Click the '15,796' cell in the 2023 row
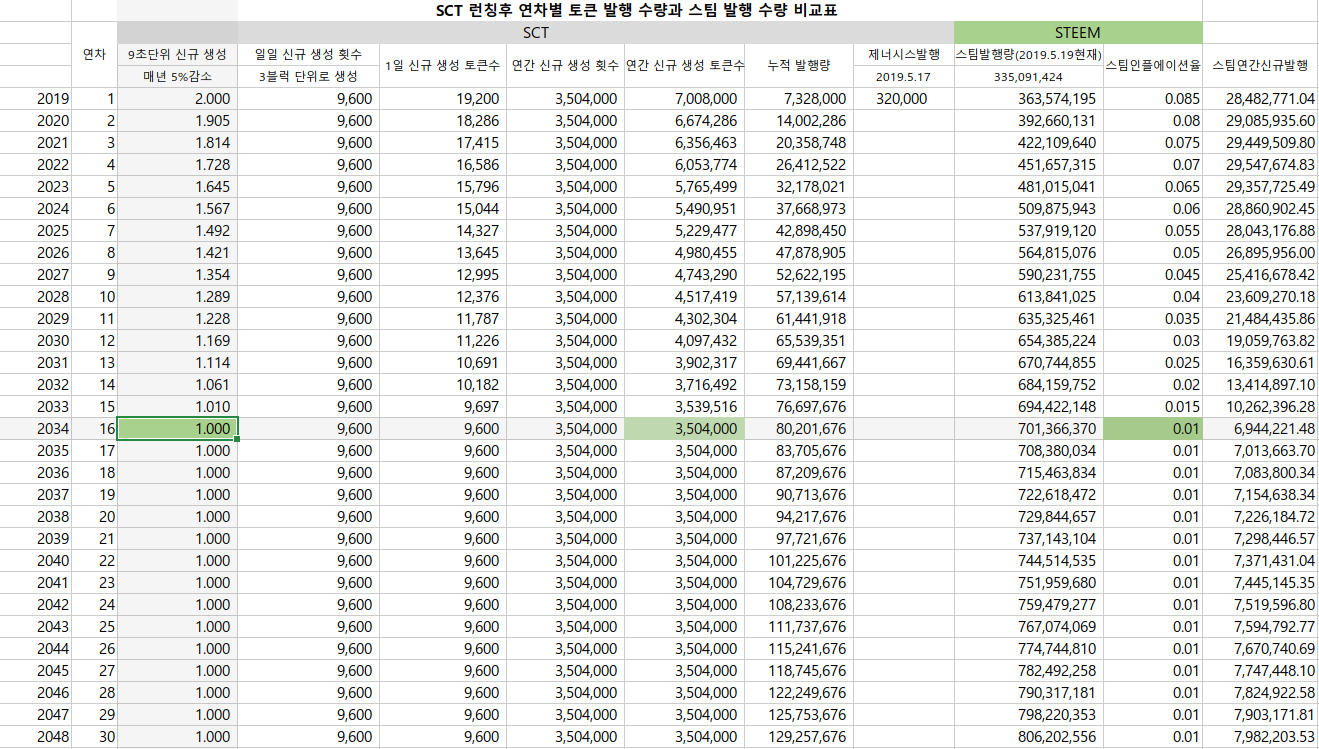 pyautogui.click(x=442, y=187)
